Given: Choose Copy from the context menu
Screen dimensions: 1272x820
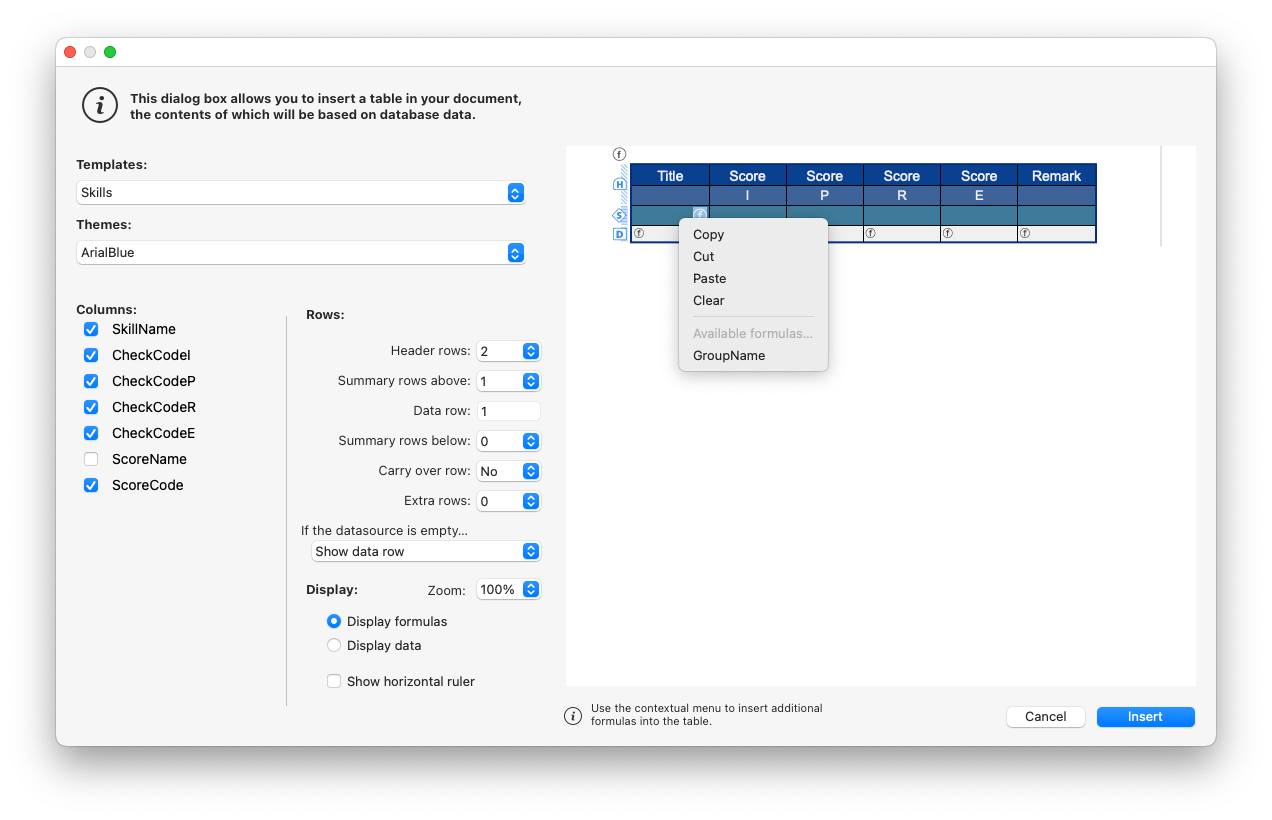Looking at the screenshot, I should tap(708, 235).
